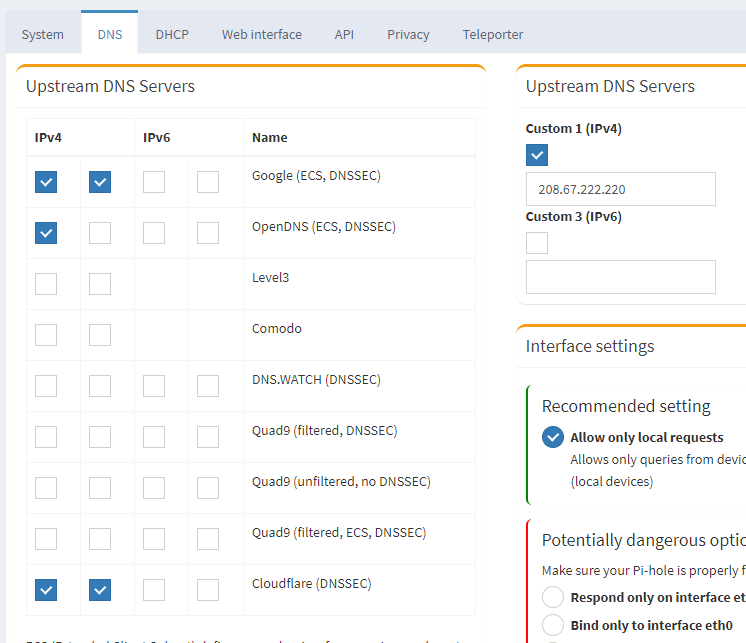Open the DHCP tab
This screenshot has height=643, width=746.
click(x=172, y=34)
